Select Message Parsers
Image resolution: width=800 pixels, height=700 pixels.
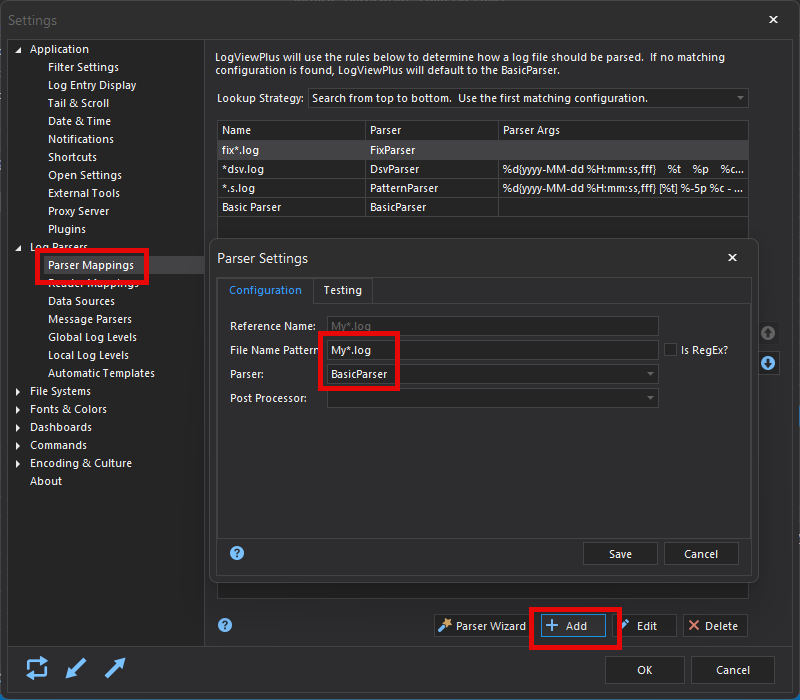90,319
